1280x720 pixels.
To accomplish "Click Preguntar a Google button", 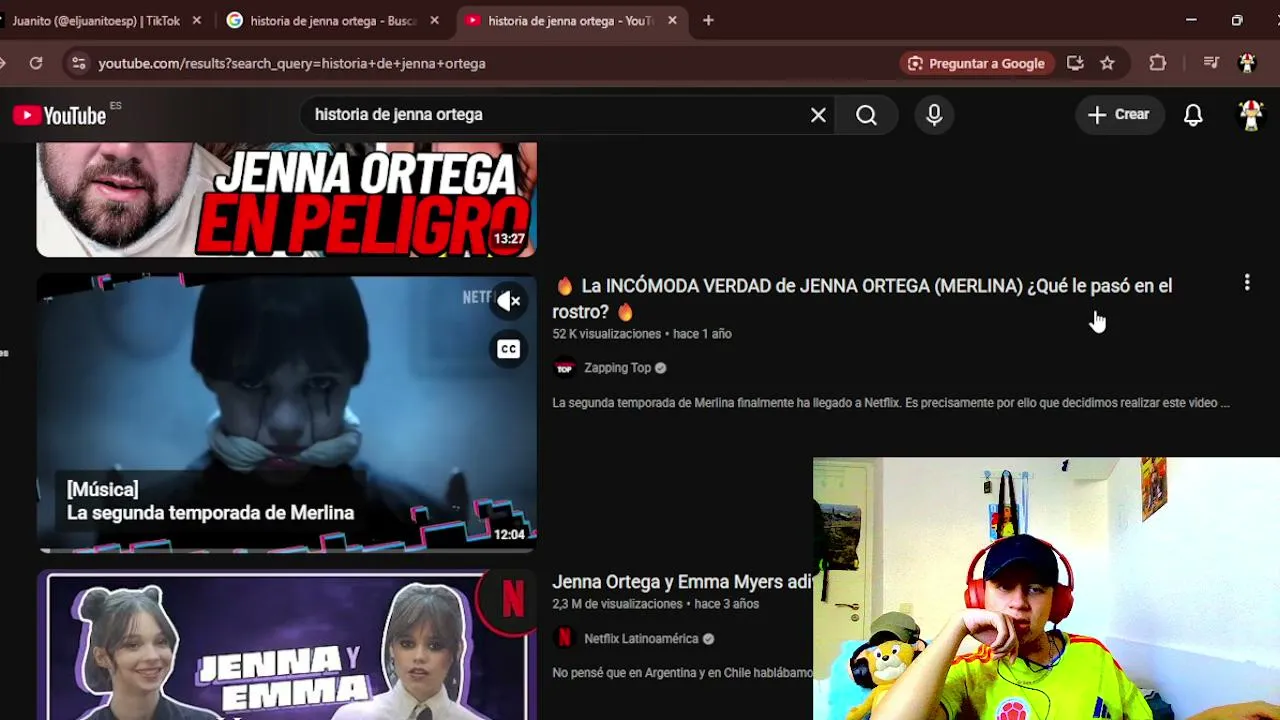I will pos(976,63).
